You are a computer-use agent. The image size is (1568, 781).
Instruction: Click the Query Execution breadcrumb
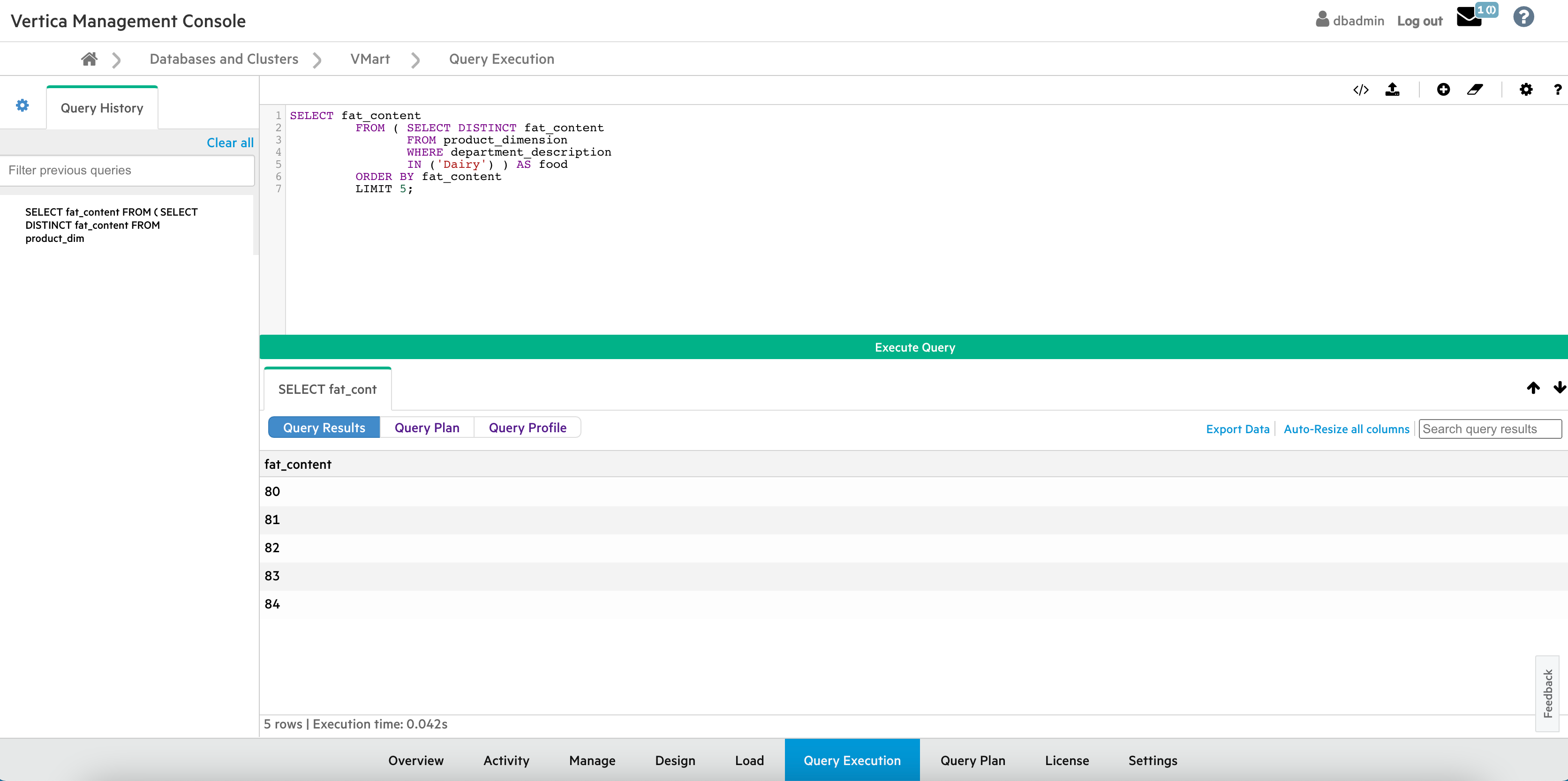point(502,59)
